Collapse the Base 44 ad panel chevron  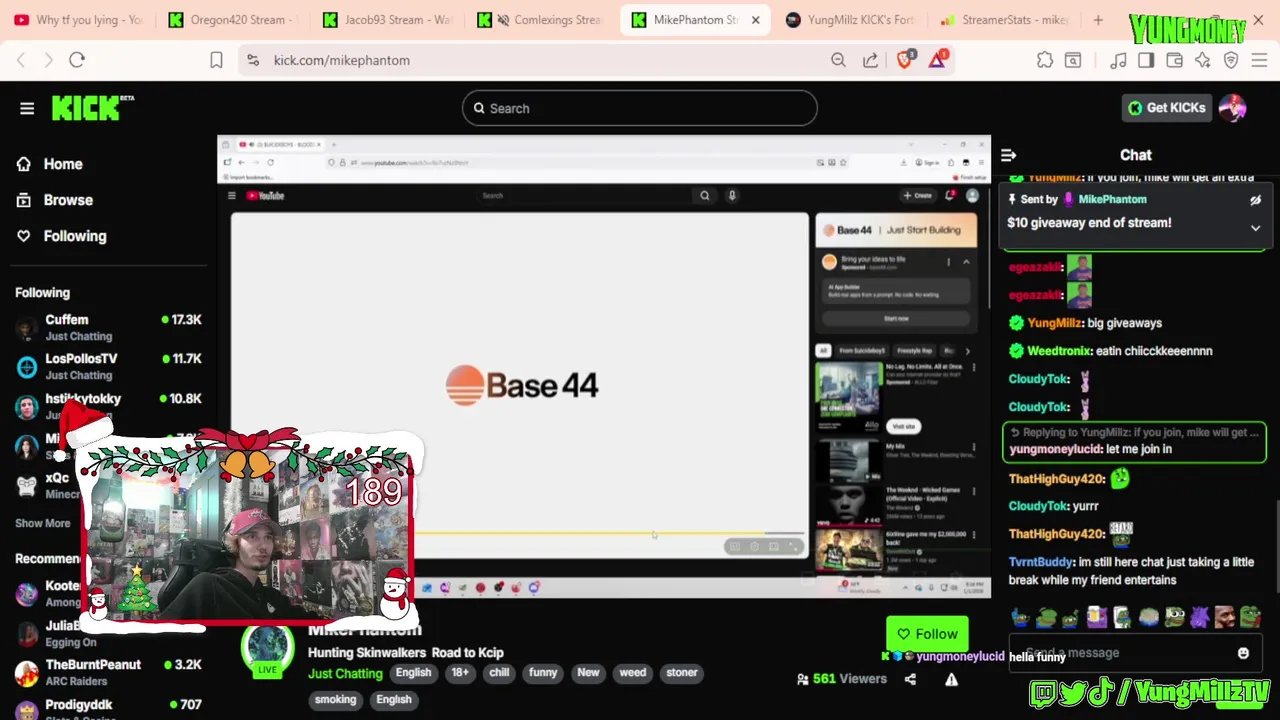[966, 262]
